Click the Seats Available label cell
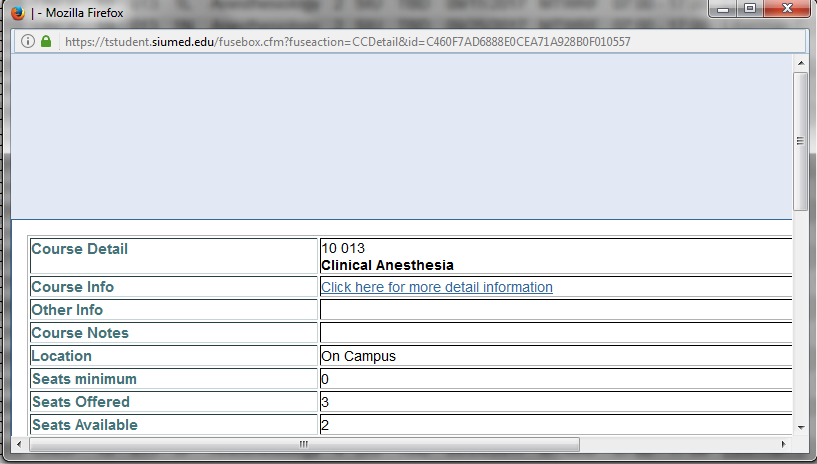The width and height of the screenshot is (817, 464). [x=85, y=425]
